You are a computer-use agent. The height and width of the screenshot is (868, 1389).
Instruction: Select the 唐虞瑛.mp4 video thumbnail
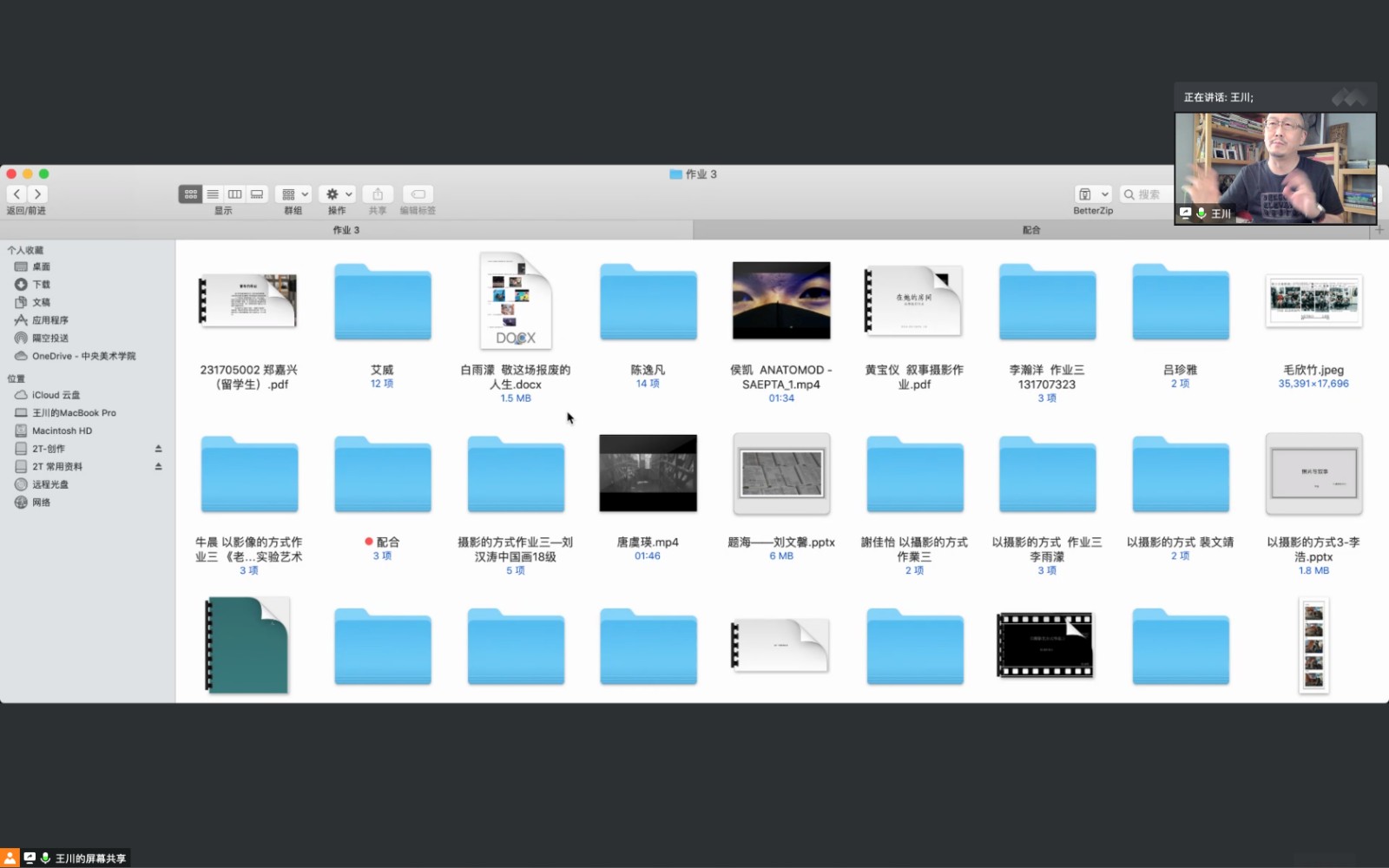point(648,473)
